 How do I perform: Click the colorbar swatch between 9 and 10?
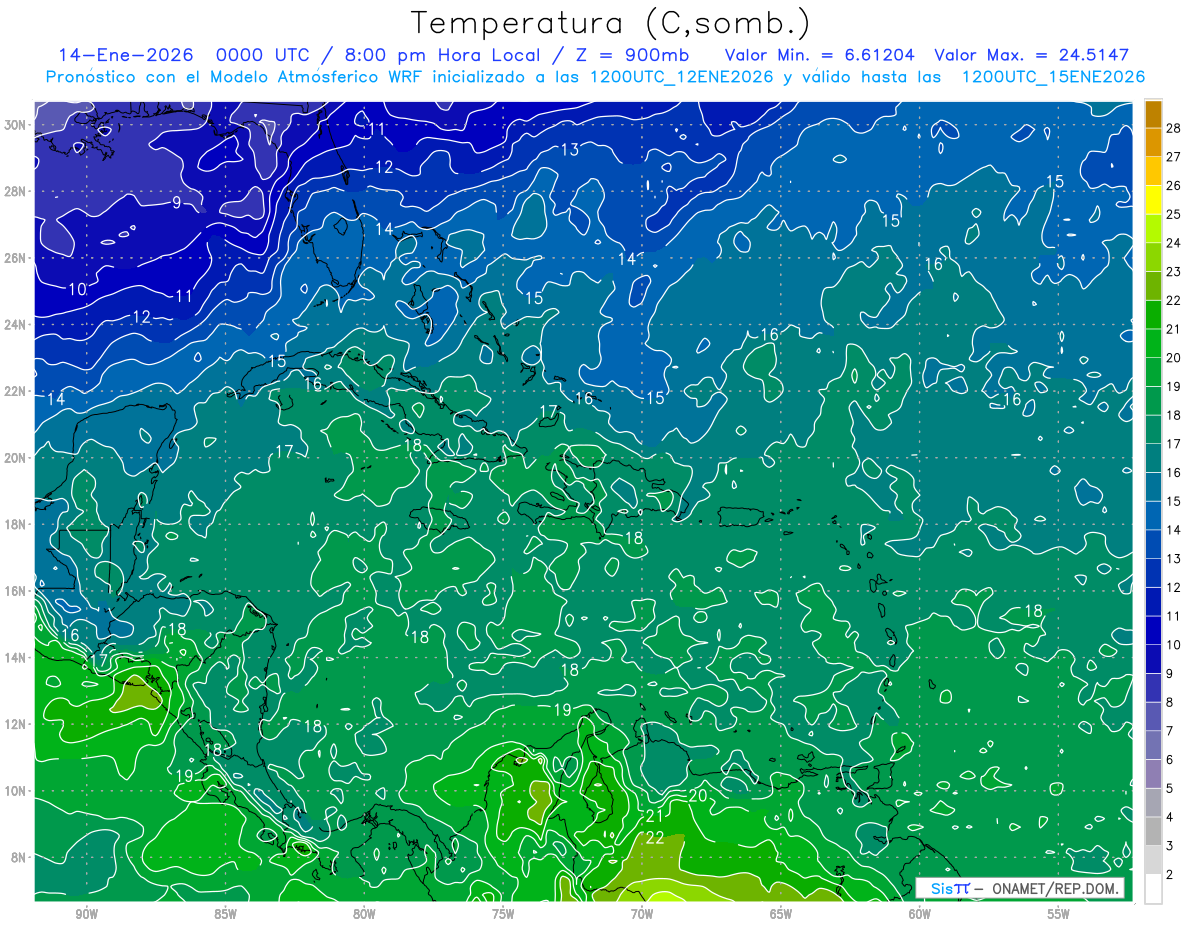click(x=1154, y=659)
